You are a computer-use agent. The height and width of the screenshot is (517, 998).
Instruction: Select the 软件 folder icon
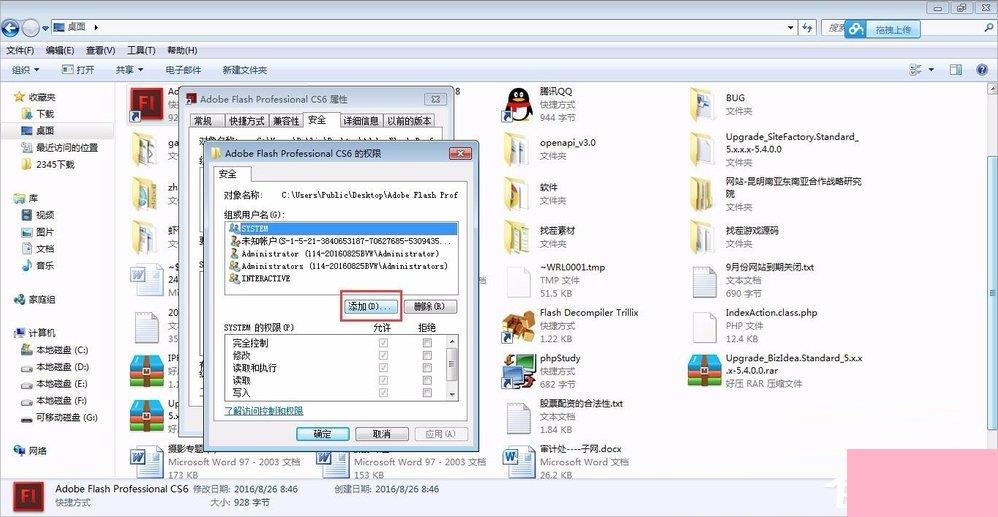(x=518, y=194)
